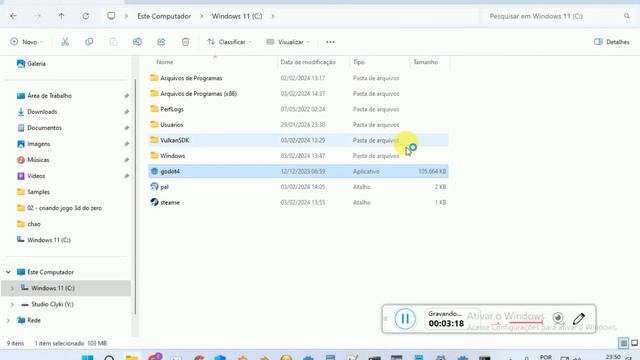This screenshot has height=360, width=640.
Task: Click Este Computador in address breadcrumb
Action: (x=164, y=16)
